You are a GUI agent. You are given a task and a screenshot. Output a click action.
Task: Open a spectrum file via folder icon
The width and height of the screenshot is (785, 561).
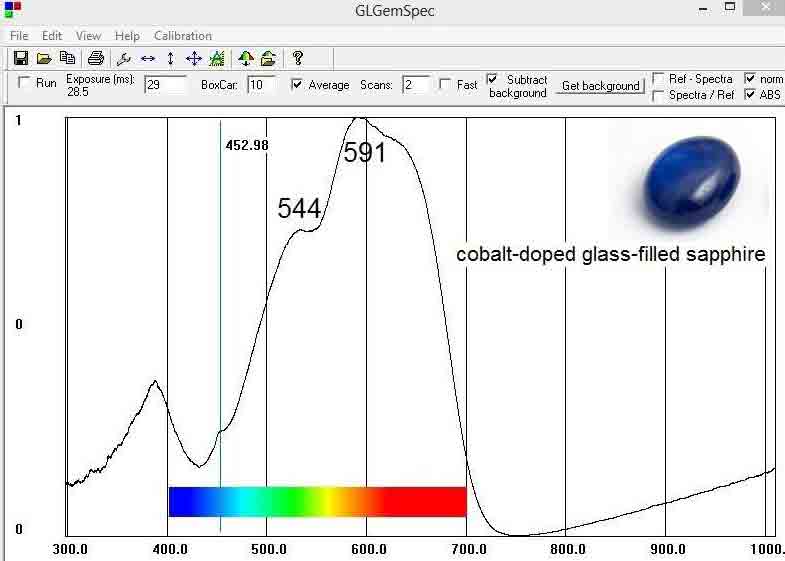click(44, 58)
